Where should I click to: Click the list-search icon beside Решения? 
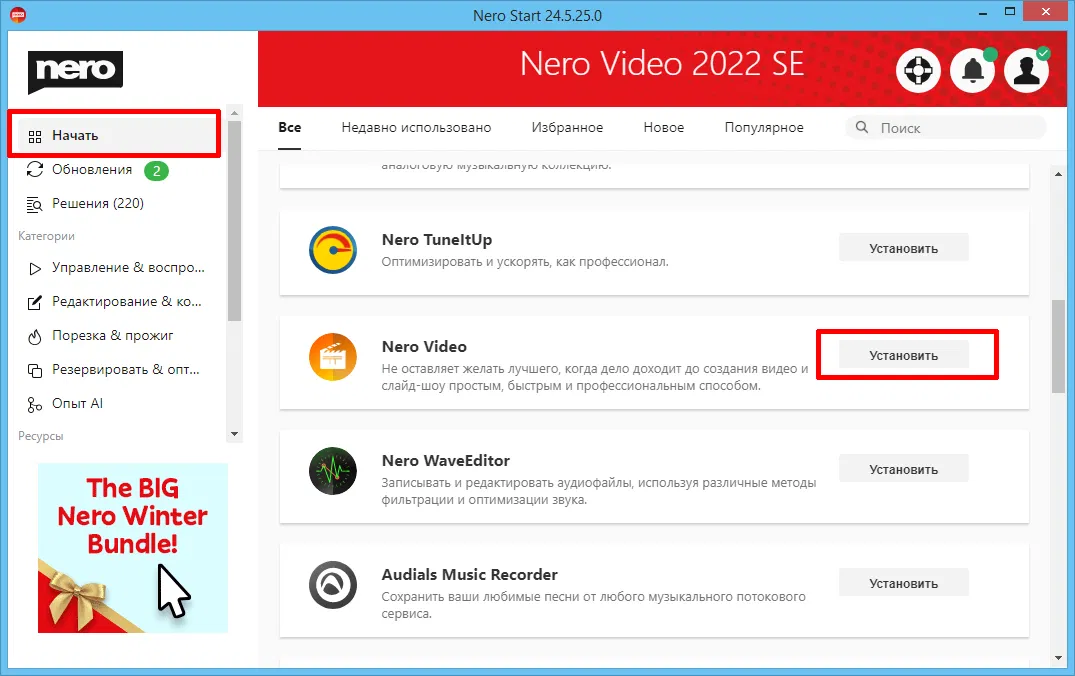(x=34, y=204)
